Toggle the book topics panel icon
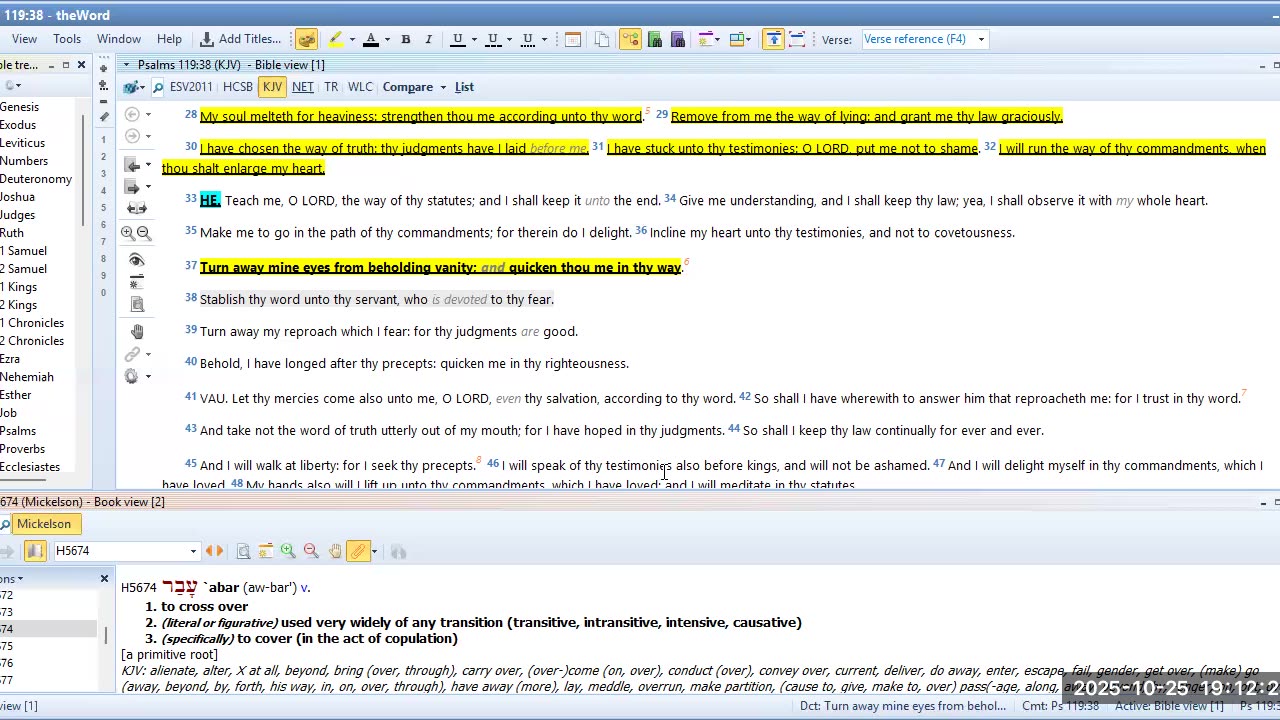 [x=35, y=551]
